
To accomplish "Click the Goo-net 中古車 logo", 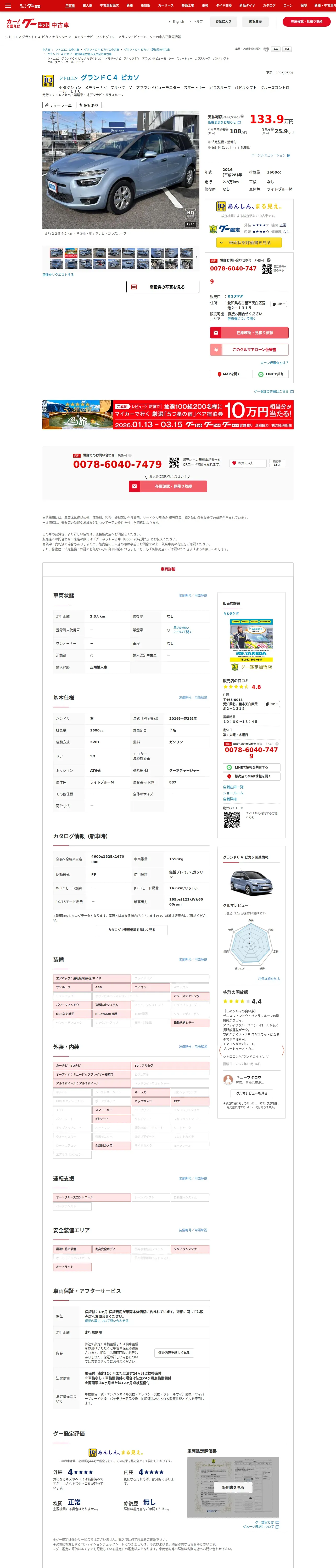I will pyautogui.click(x=38, y=24).
